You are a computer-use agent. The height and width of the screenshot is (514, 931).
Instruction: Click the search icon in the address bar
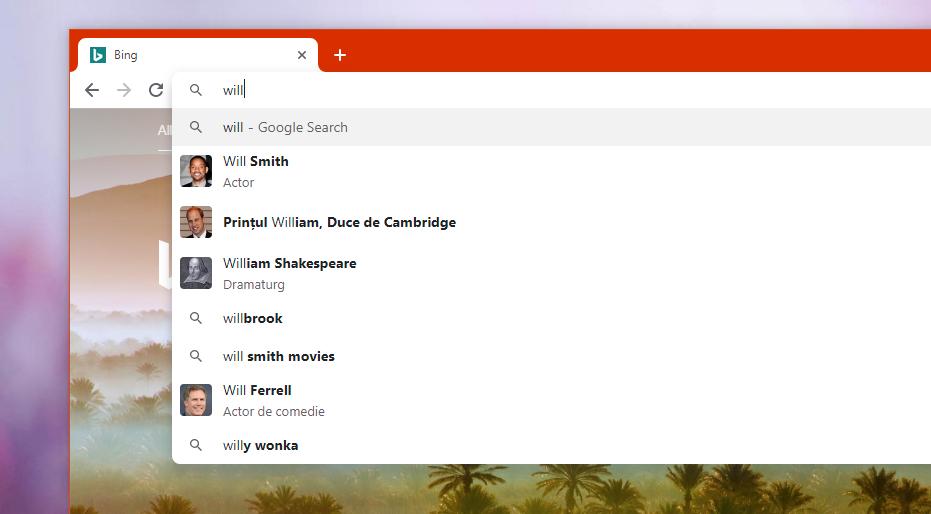[x=196, y=90]
